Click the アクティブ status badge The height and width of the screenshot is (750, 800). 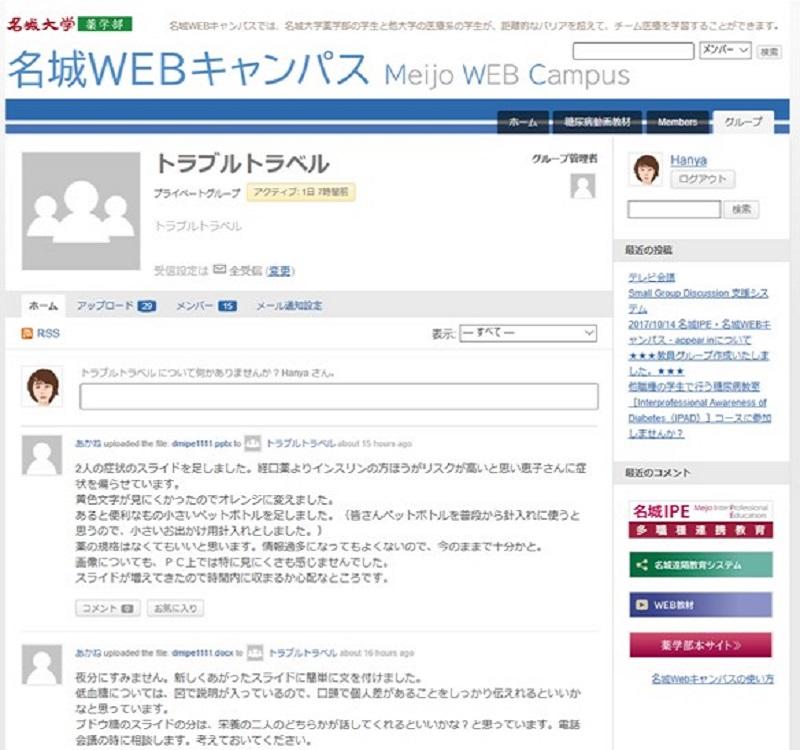301,192
